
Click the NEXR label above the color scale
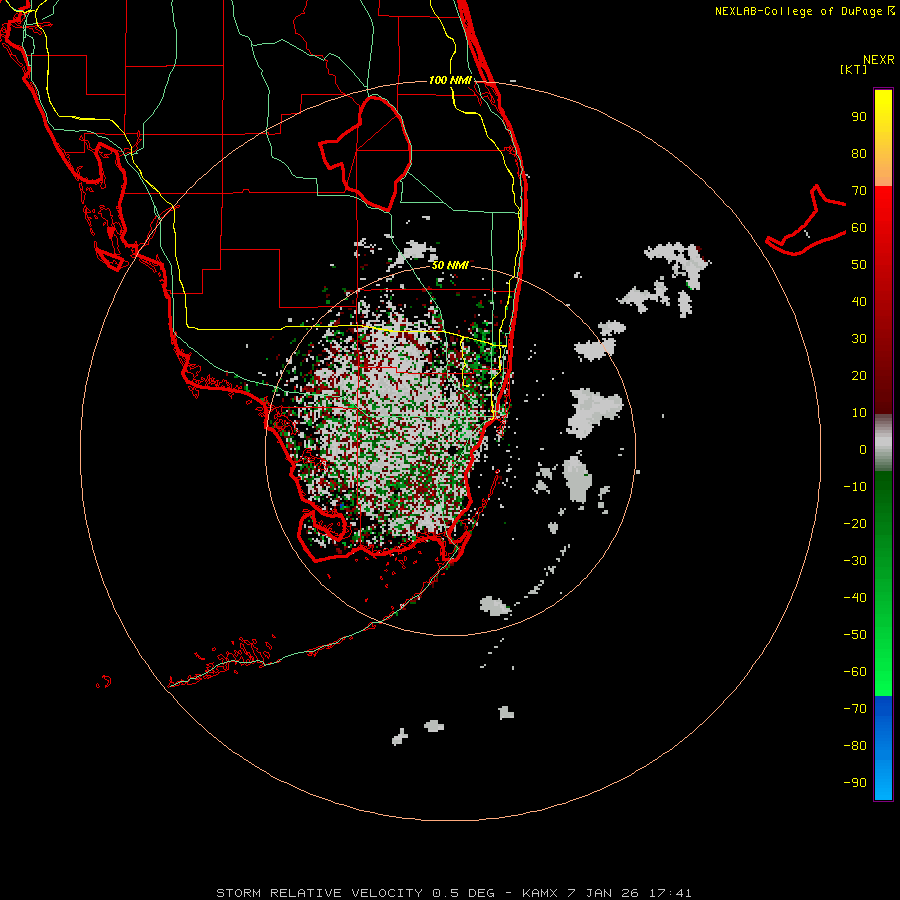[x=879, y=60]
